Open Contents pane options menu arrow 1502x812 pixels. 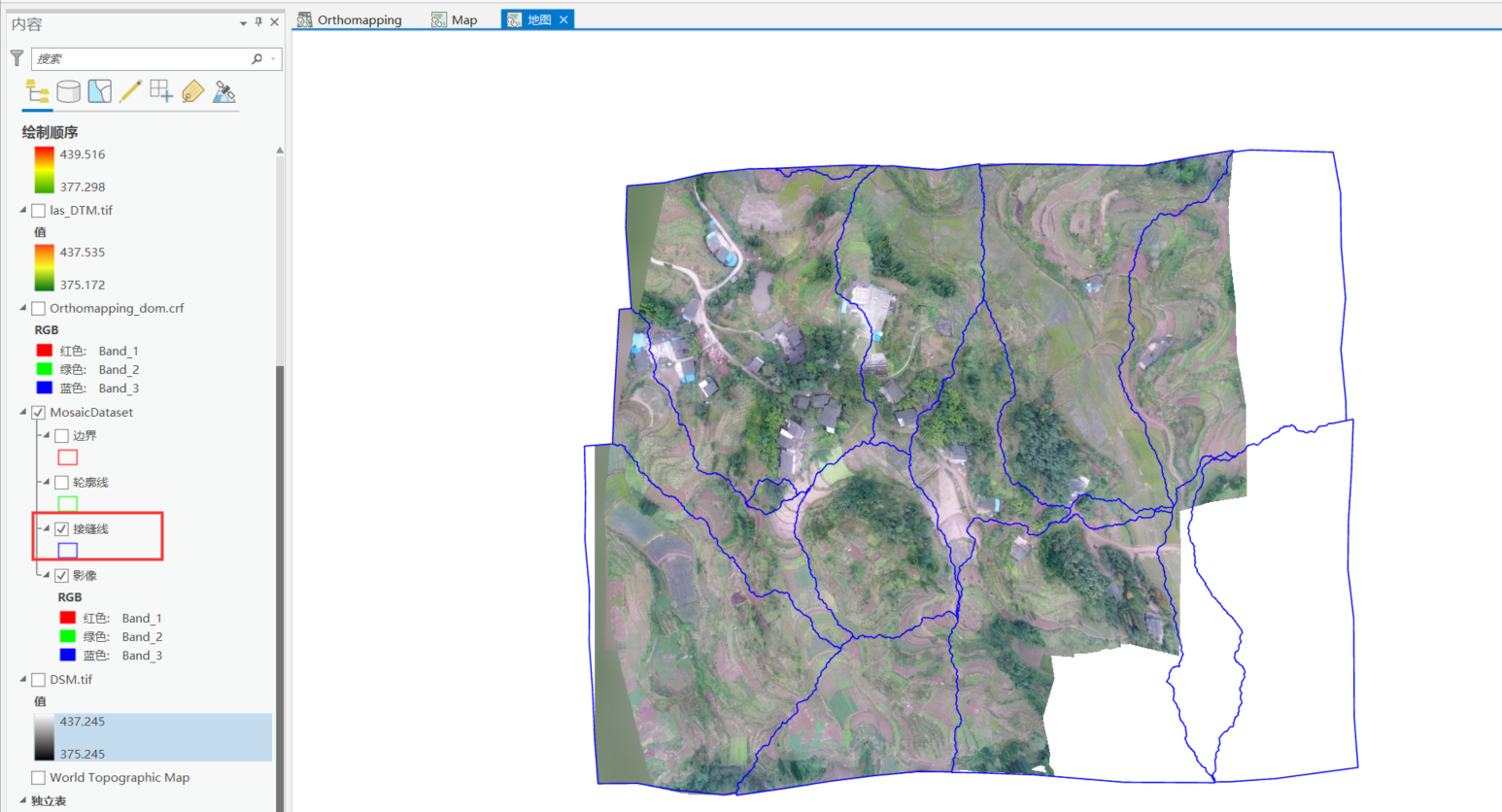coord(243,22)
